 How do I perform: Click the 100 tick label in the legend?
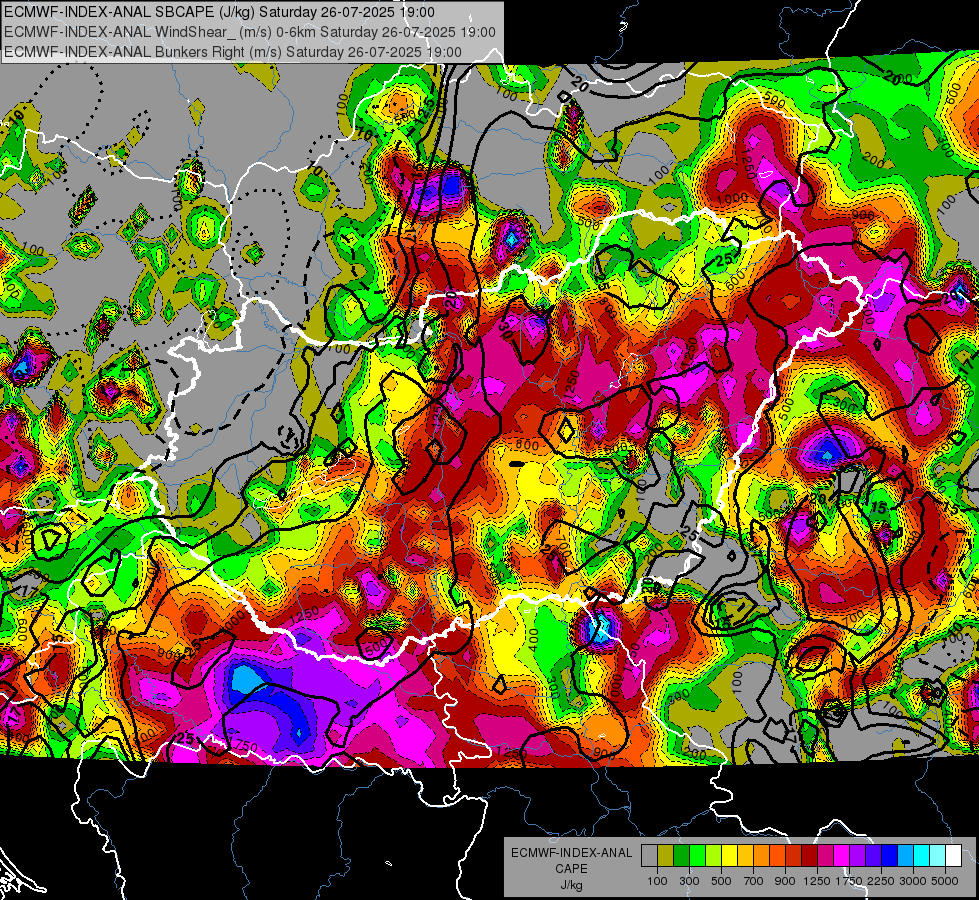(x=657, y=881)
